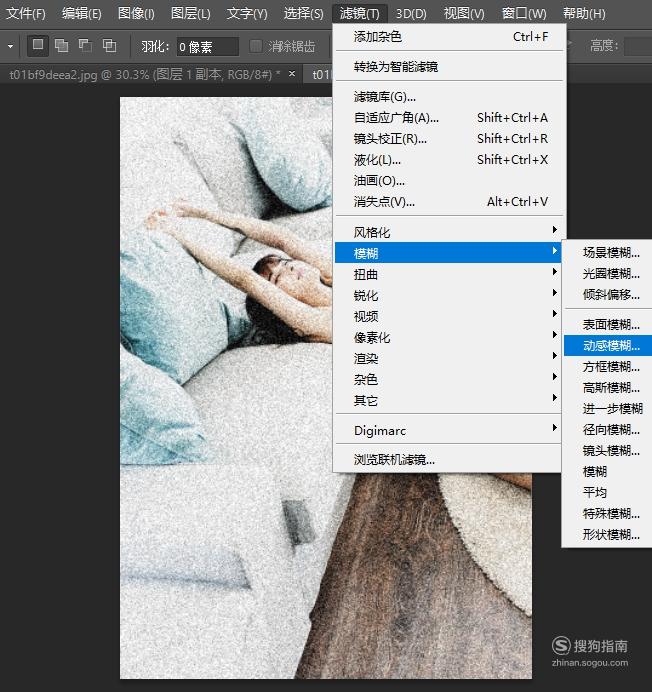Viewport: 652px width, 692px height.
Task: Select 表面模糊... in blur submenu
Action: [608, 325]
